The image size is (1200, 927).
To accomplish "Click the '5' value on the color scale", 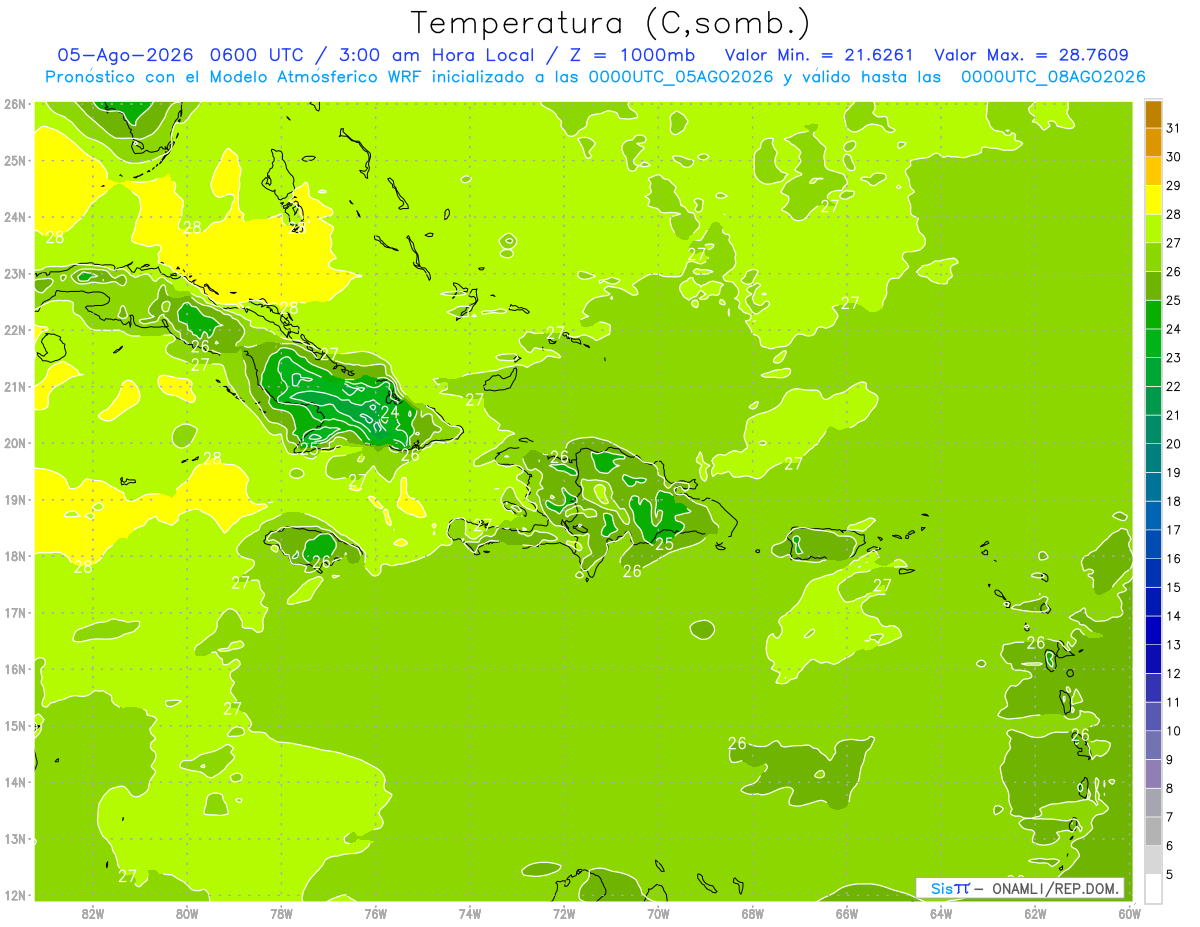I will click(x=1170, y=874).
